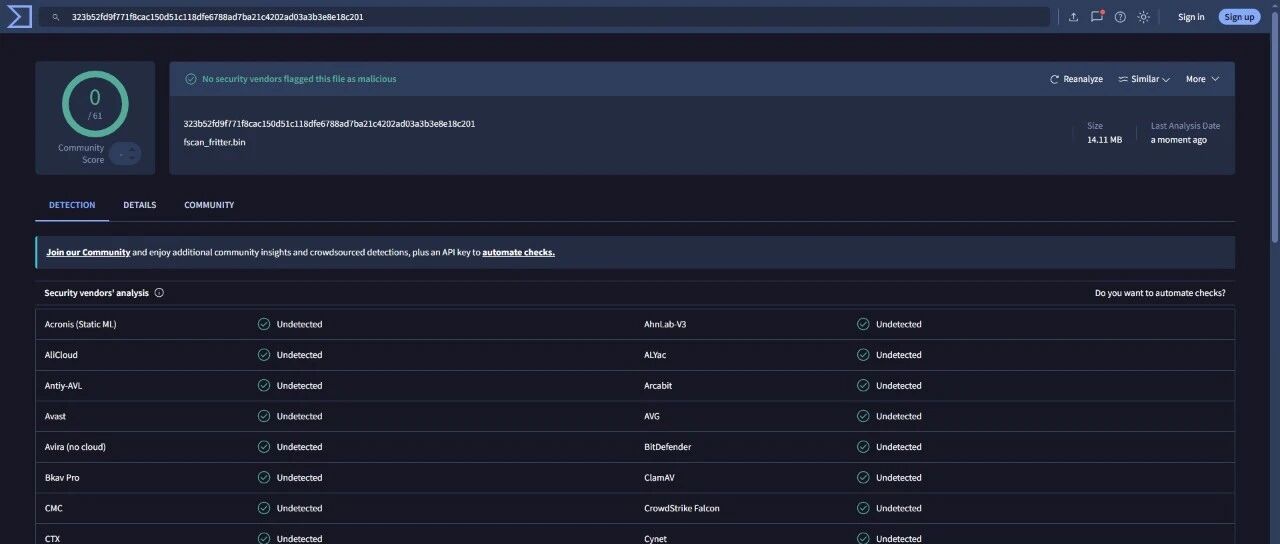Viewport: 1280px width, 544px height.
Task: Click the 'Security vendors' analysis' heading
Action: tap(96, 293)
